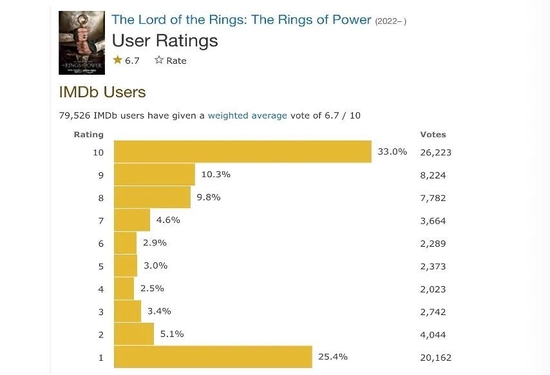Screen dimensions: 550x375
Task: Click the Rating column header
Action: (89, 135)
